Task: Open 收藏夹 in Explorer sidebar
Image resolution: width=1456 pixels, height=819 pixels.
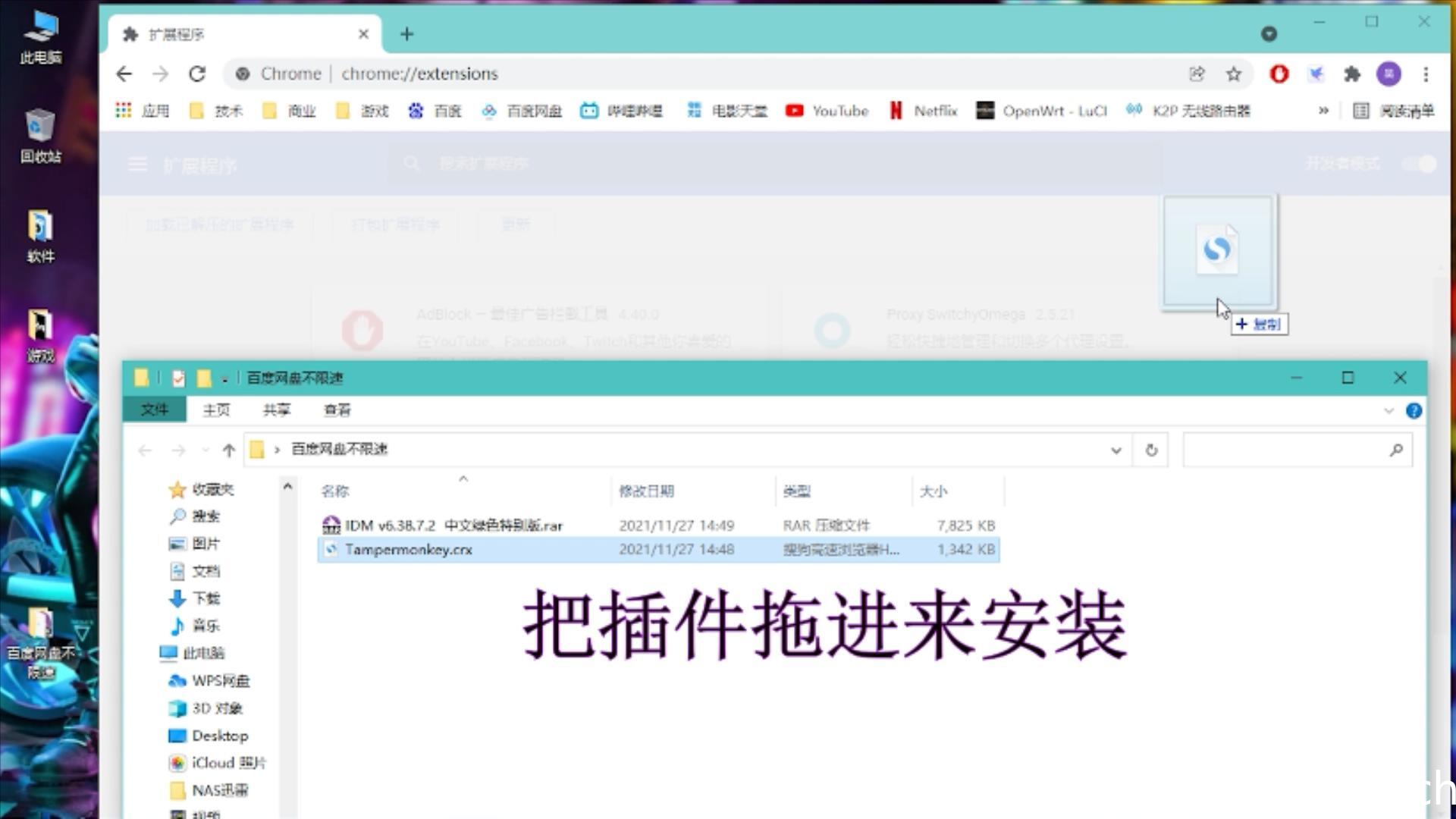Action: click(x=202, y=489)
